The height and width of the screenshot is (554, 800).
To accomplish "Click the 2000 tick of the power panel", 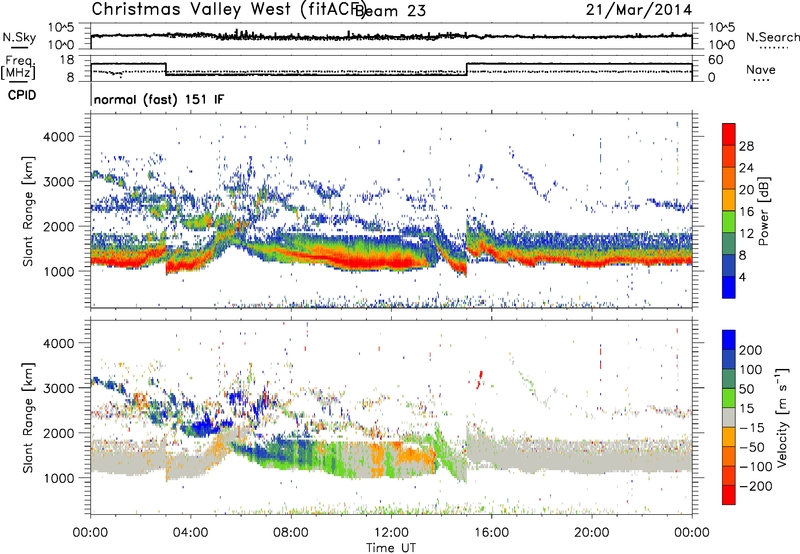I will 58,226.
